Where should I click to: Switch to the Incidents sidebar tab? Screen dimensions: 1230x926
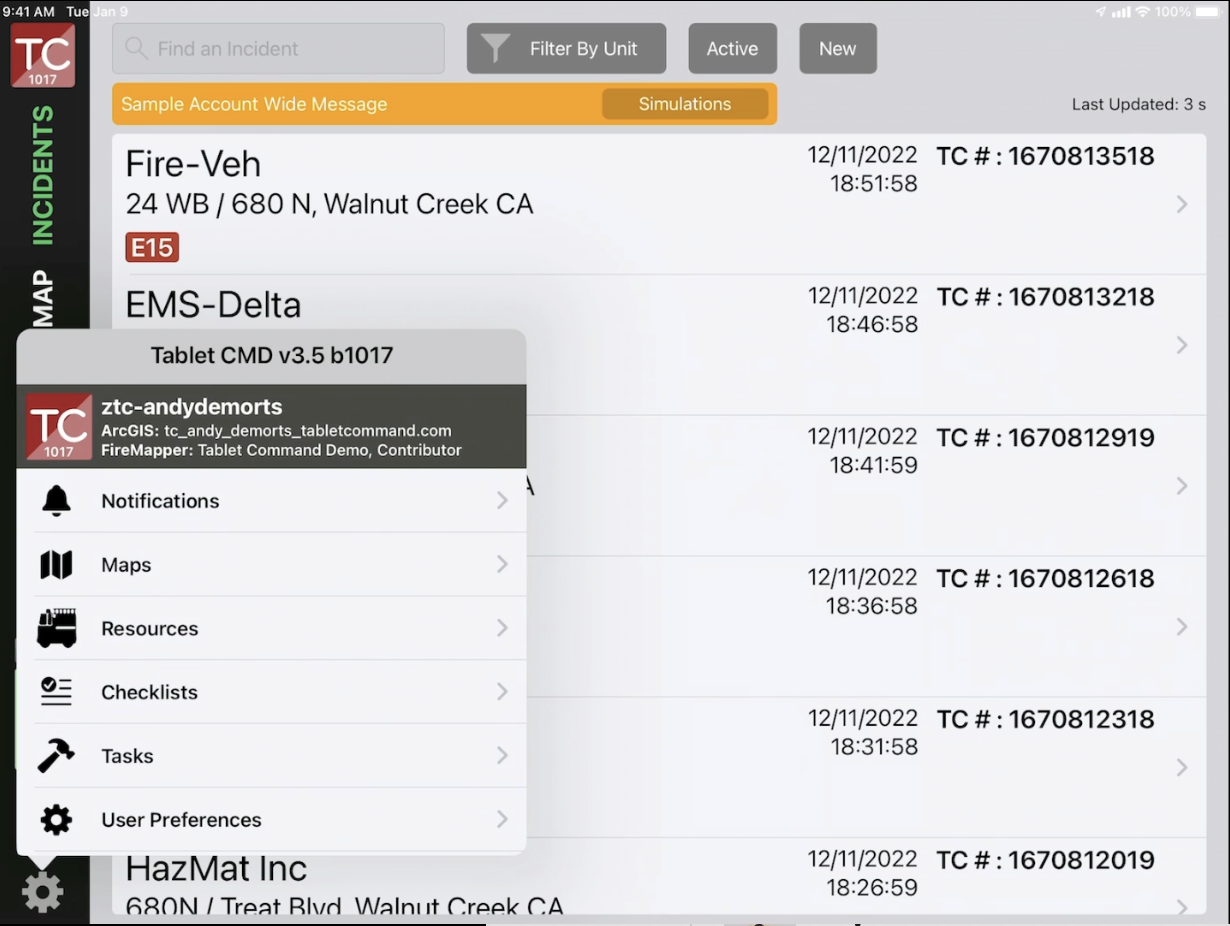point(43,175)
